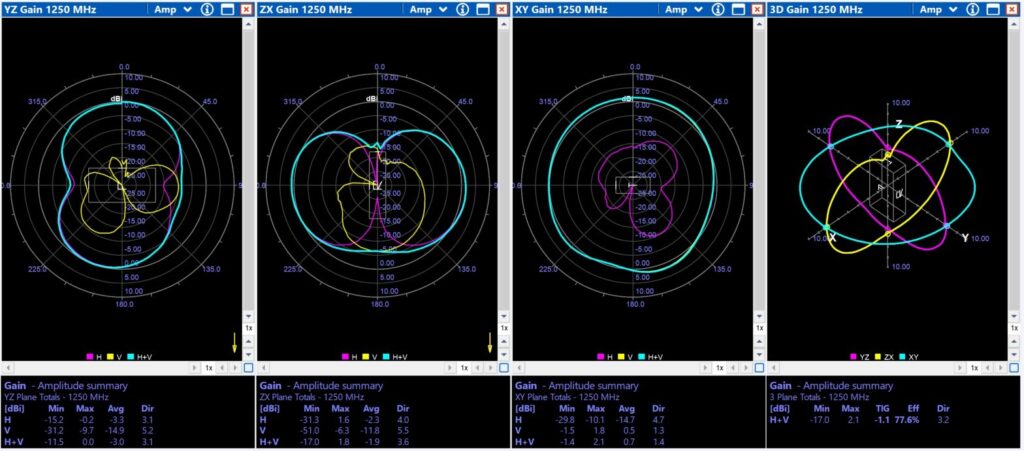The image size is (1024, 451).
Task: Open the Amp dropdown in YZ Gain panel
Action: click(173, 9)
